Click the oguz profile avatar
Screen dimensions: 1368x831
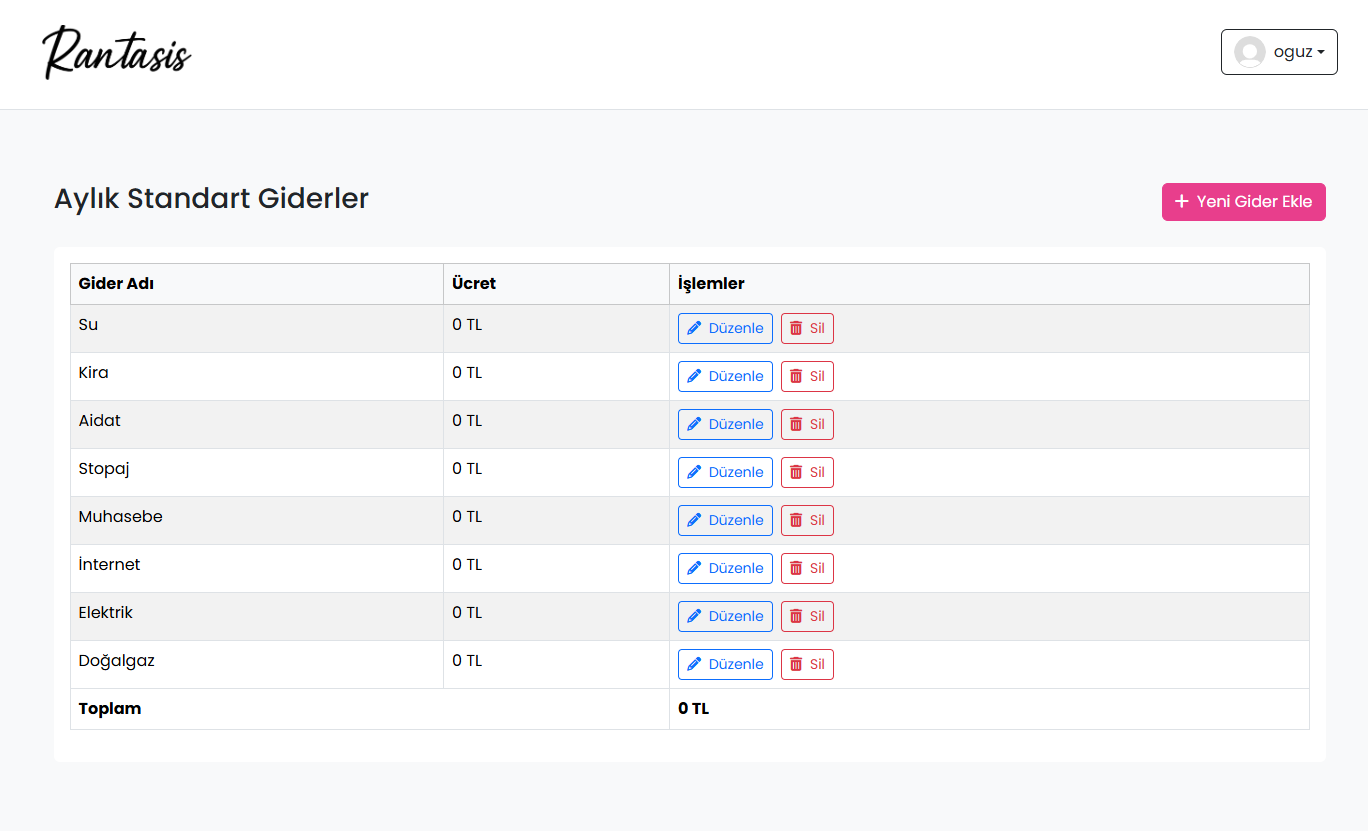pyautogui.click(x=1250, y=52)
